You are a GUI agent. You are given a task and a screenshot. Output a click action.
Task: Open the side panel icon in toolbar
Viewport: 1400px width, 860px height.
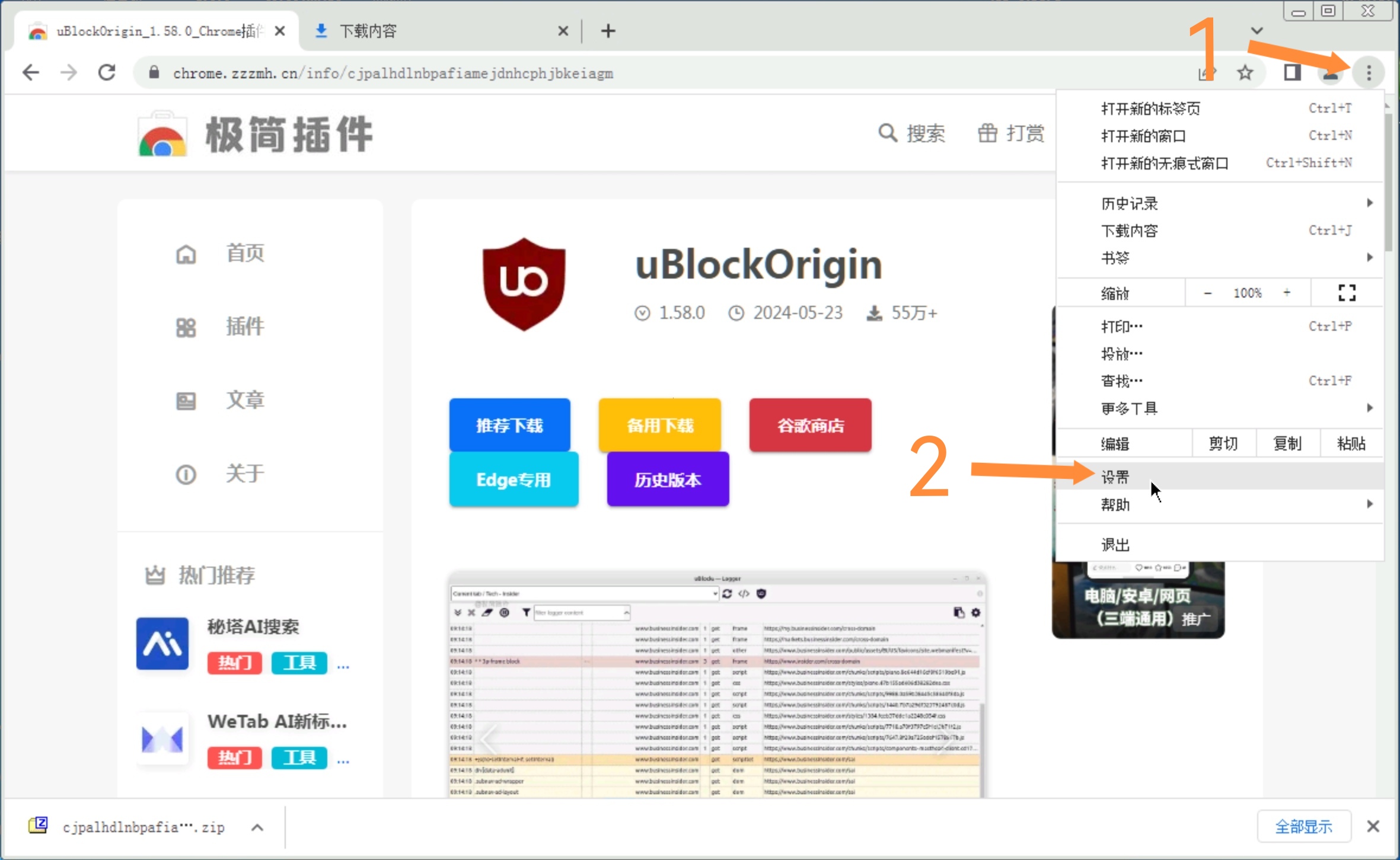tap(1292, 73)
